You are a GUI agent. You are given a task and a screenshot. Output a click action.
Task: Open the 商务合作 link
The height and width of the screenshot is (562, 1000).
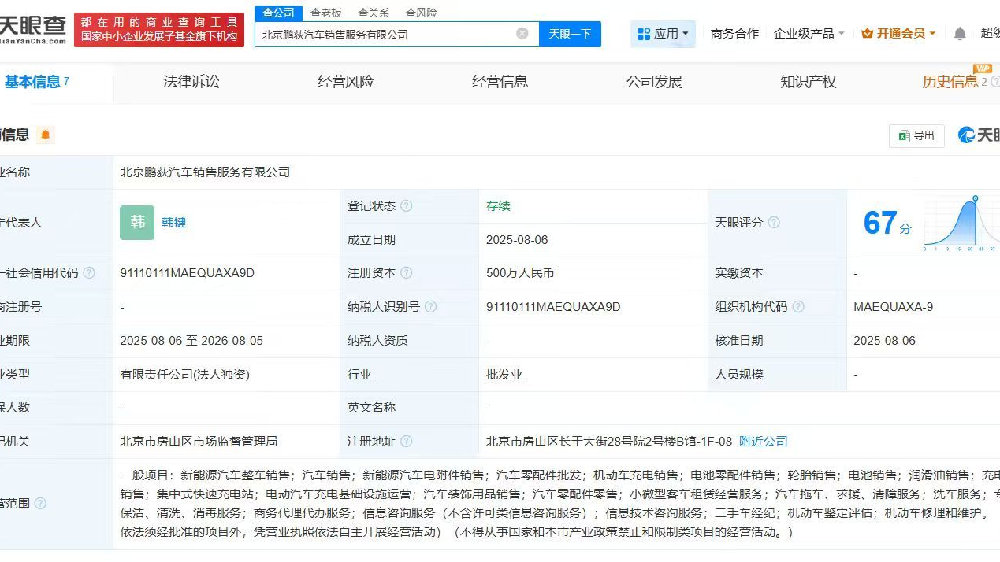coord(735,34)
